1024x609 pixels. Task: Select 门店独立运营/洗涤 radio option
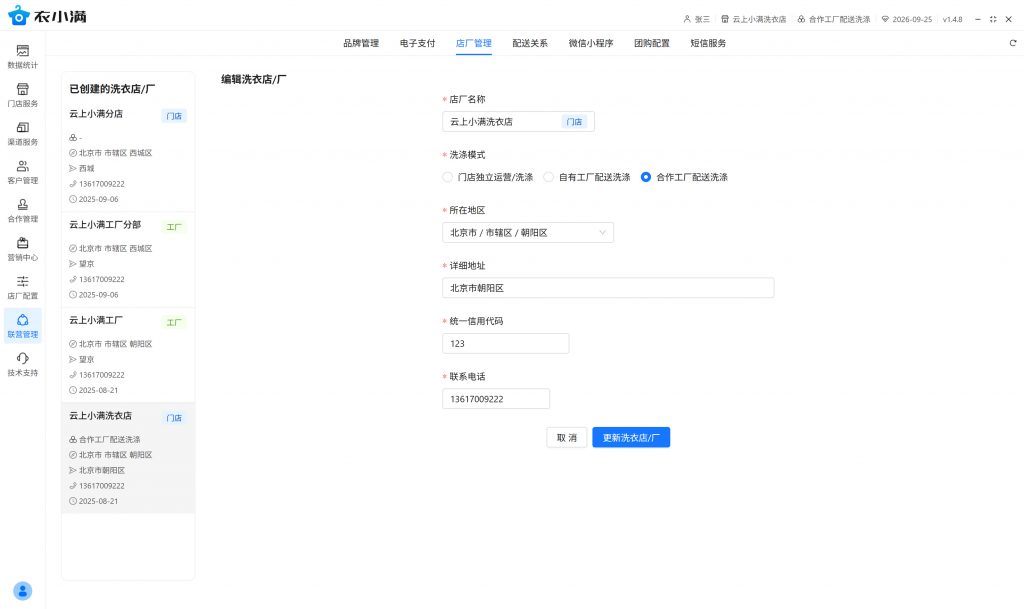pos(448,177)
